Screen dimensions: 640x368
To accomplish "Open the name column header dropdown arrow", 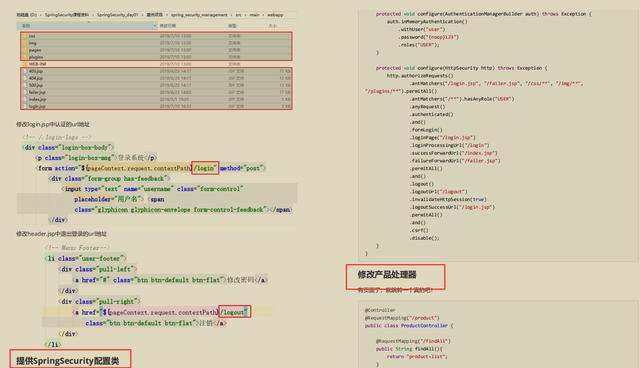I will click(155, 26).
